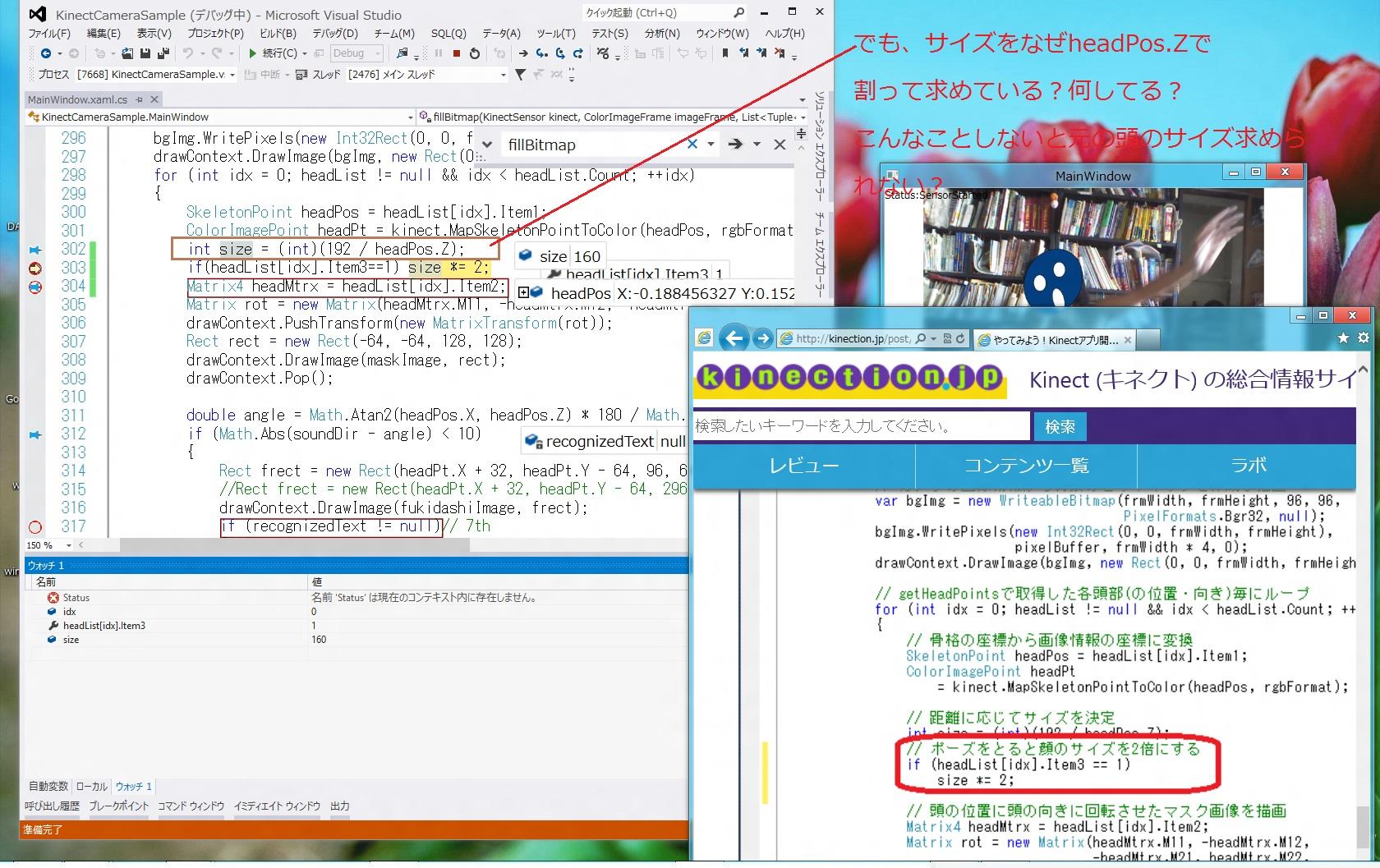Image resolution: width=1380 pixels, height=868 pixels.
Task: Click the Step Over debug icon
Action: pyautogui.click(x=560, y=53)
